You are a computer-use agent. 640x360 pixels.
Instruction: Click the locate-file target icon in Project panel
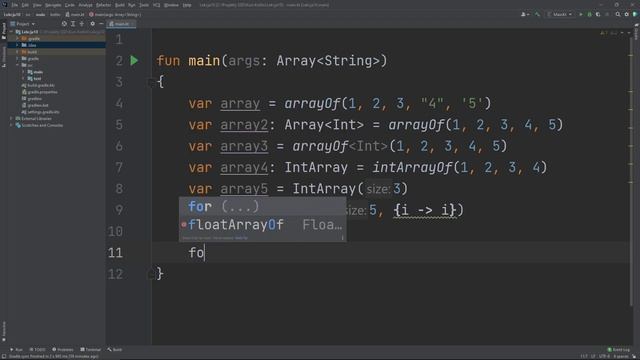click(64, 24)
